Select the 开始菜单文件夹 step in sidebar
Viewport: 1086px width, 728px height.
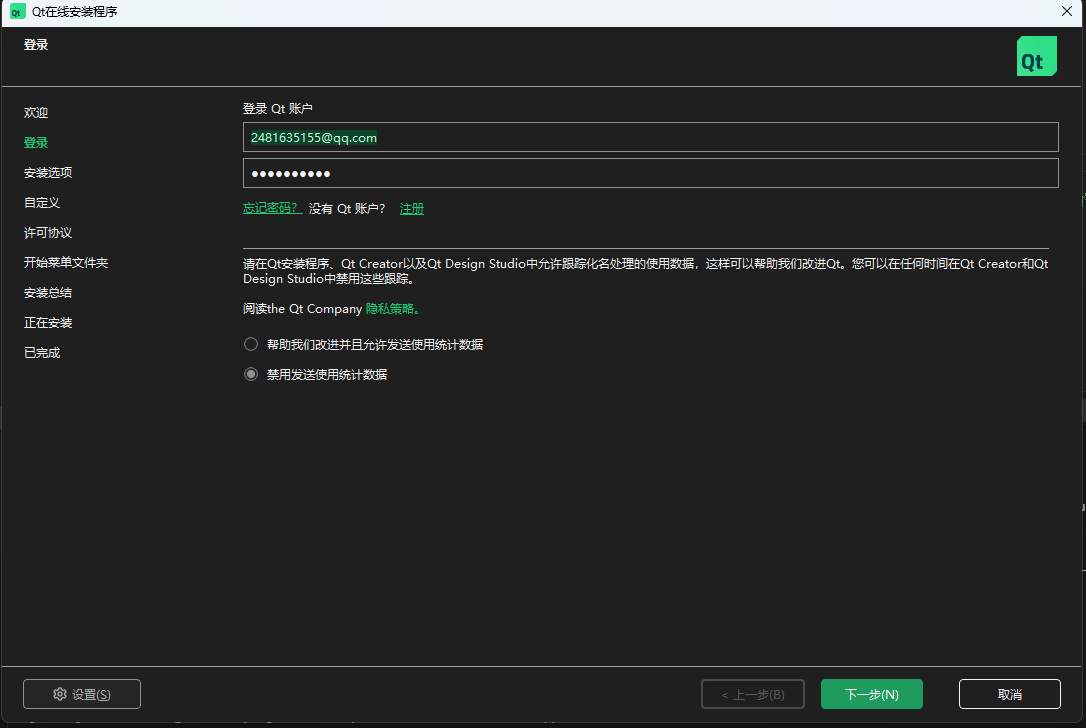pyautogui.click(x=66, y=263)
